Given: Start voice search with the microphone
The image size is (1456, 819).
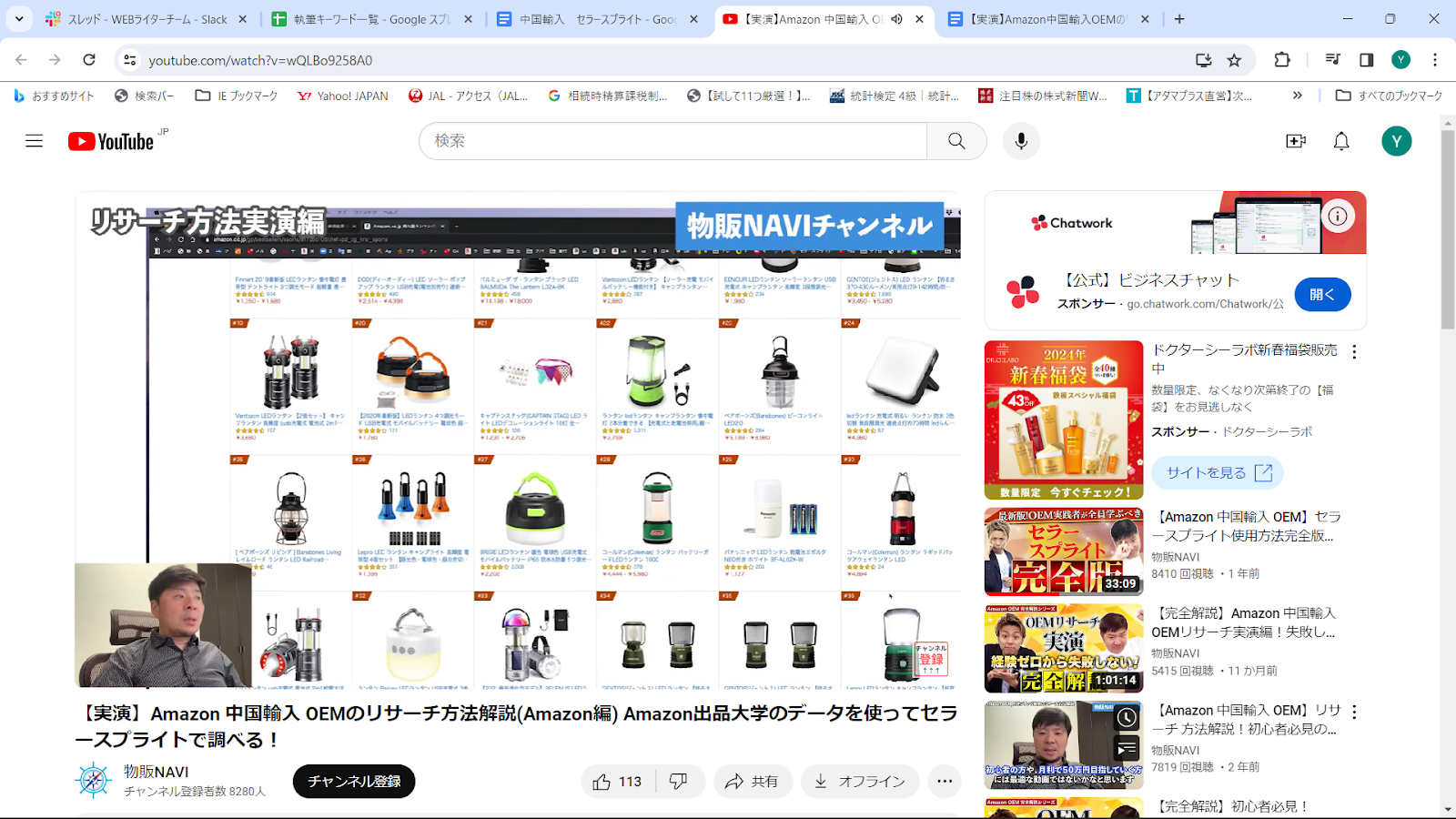Looking at the screenshot, I should pyautogui.click(x=1021, y=141).
